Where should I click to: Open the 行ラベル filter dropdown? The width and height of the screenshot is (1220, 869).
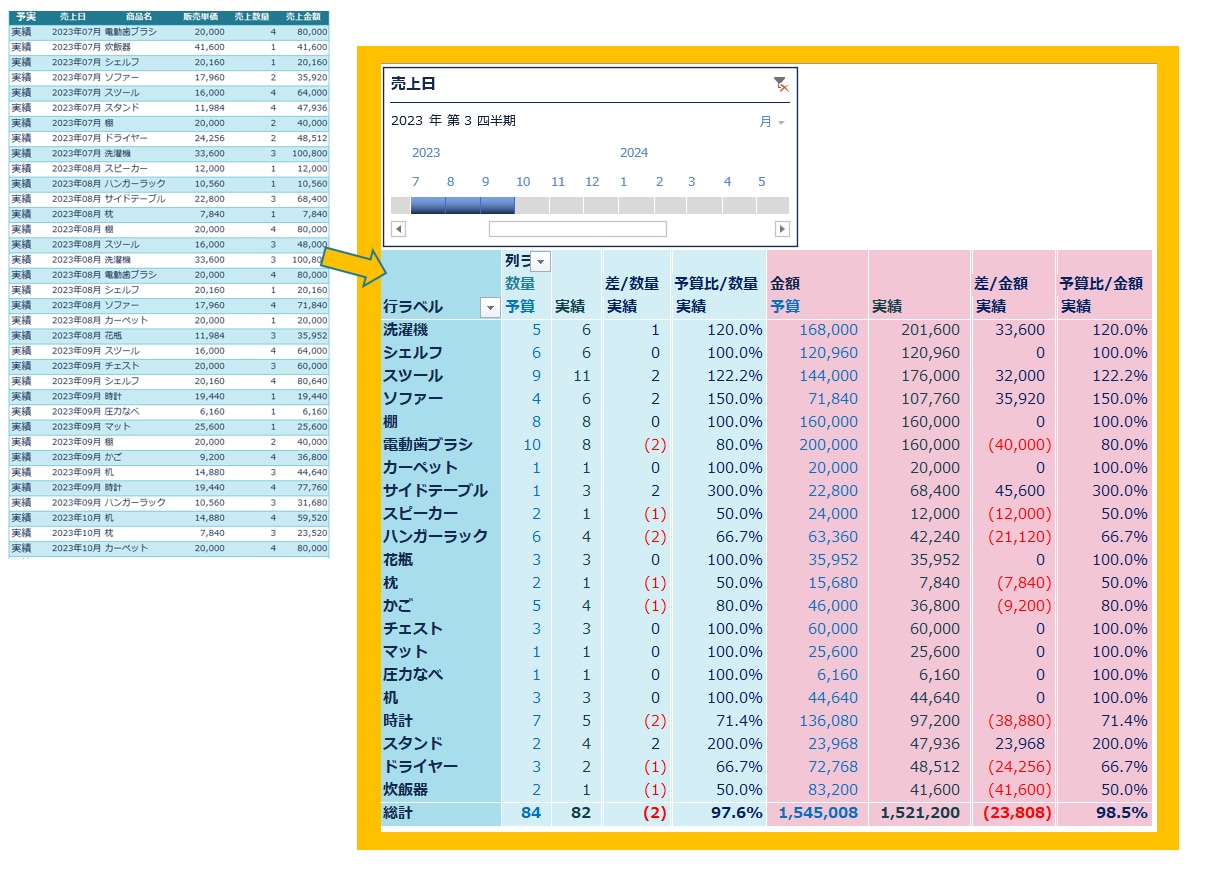click(x=490, y=308)
